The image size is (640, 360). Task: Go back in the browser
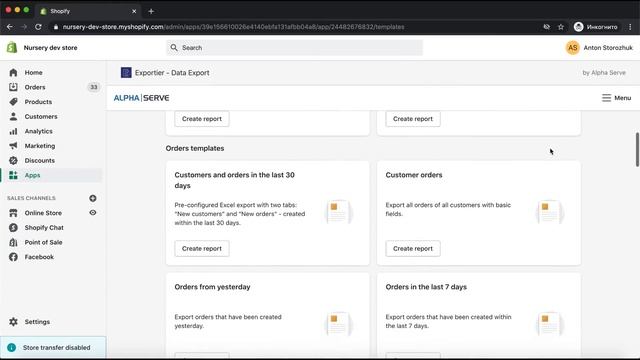[10, 27]
